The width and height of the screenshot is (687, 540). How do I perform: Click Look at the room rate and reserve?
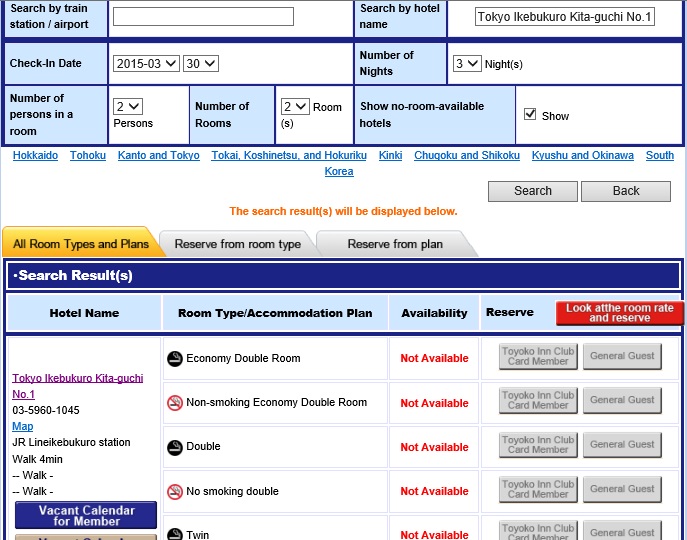[x=620, y=313]
